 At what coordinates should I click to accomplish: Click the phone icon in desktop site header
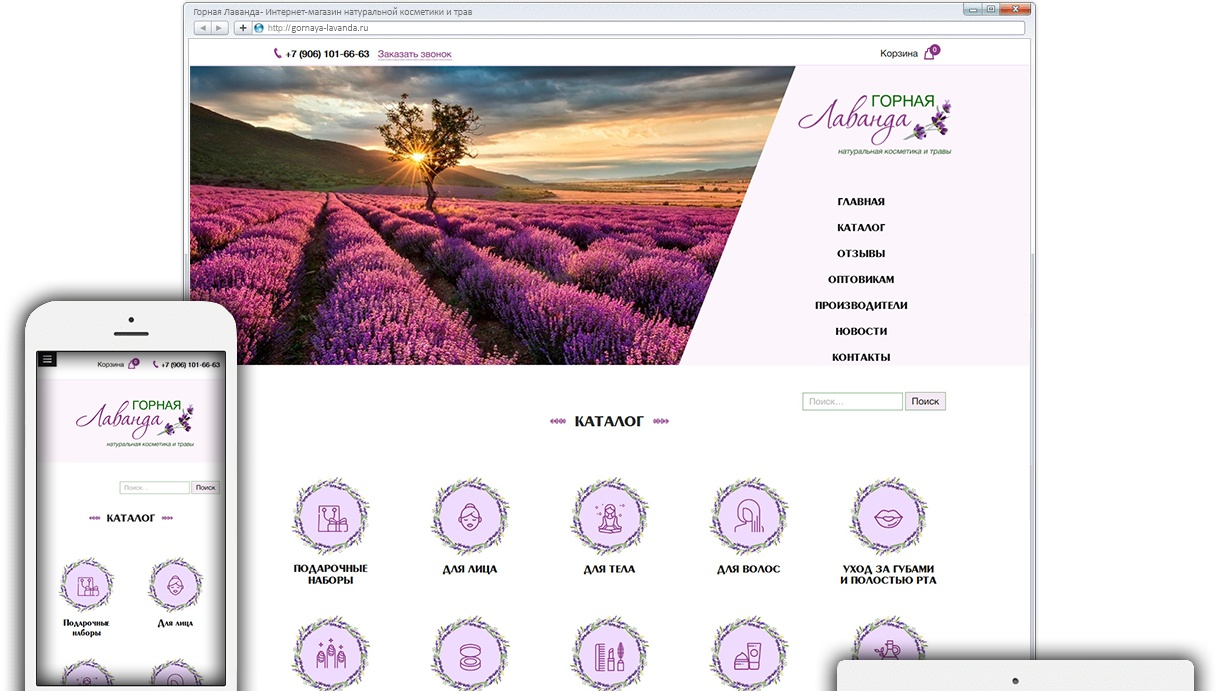(278, 54)
